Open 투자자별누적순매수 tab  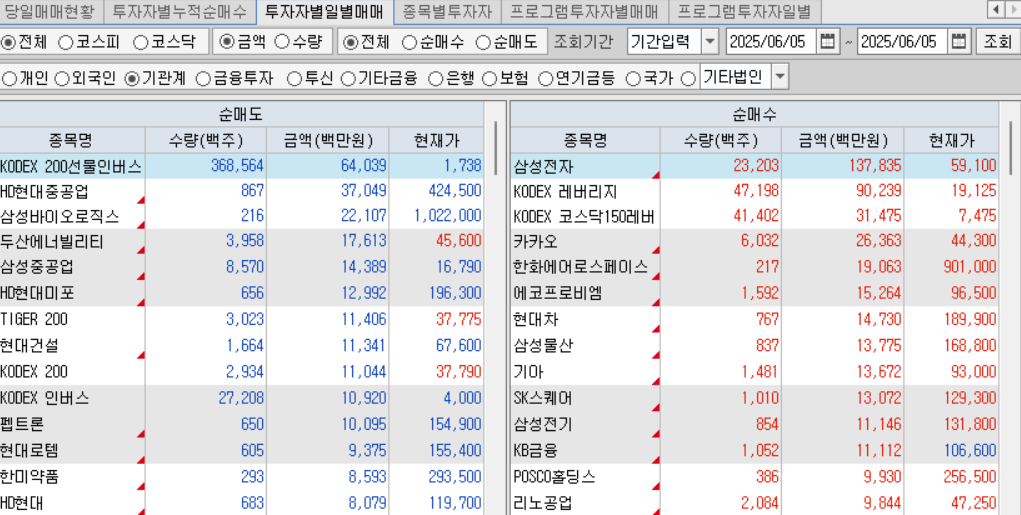[180, 11]
